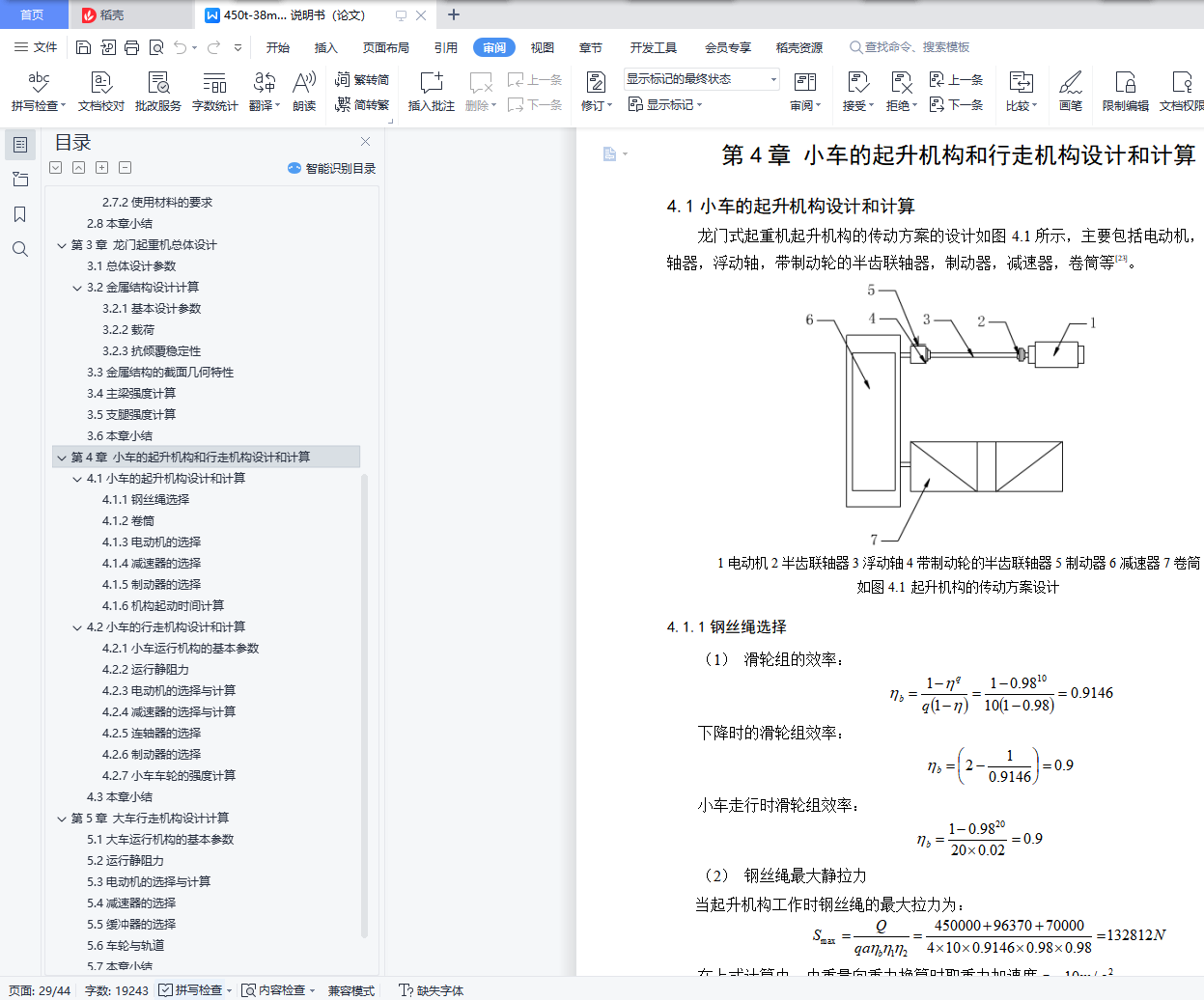Switch to the 首页 window tab
The image size is (1204, 1000).
tap(32, 14)
